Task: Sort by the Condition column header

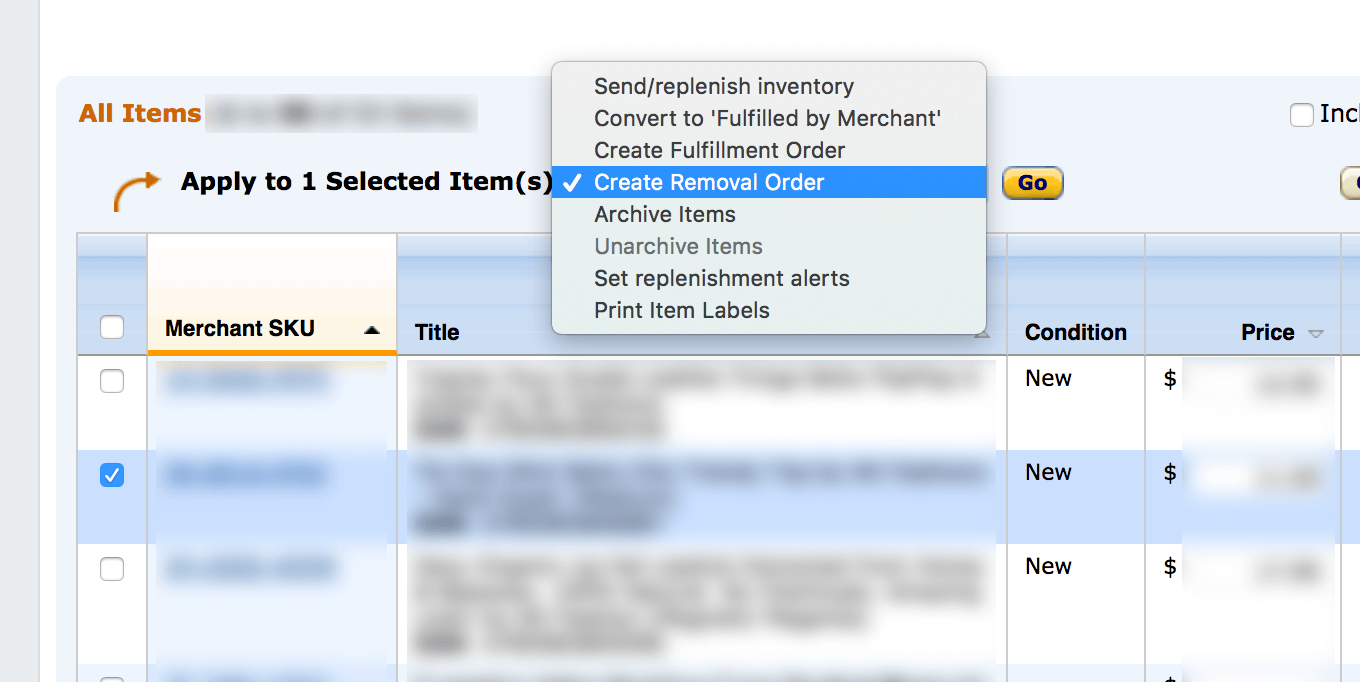Action: click(x=1076, y=332)
